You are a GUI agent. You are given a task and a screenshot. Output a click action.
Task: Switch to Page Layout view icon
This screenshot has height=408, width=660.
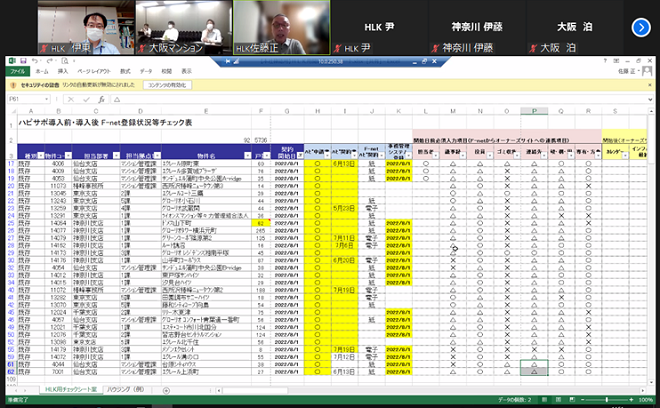click(558, 399)
